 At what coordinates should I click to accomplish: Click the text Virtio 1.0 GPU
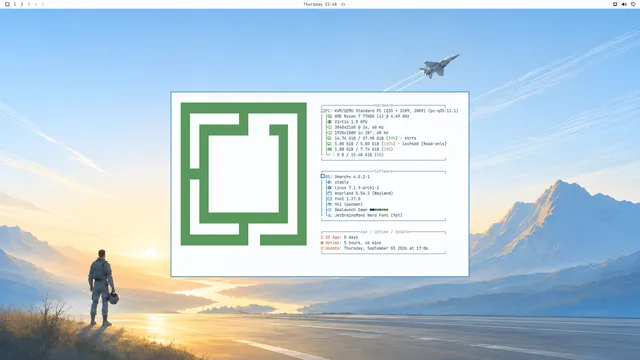[x=351, y=122]
